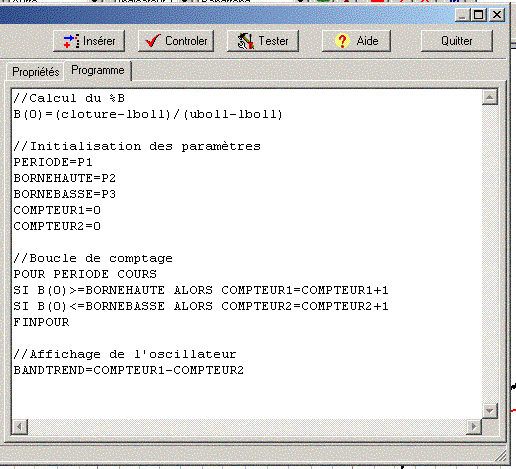The image size is (516, 469).
Task: Place cursor on PERIODE=P1 line
Action: (53, 162)
